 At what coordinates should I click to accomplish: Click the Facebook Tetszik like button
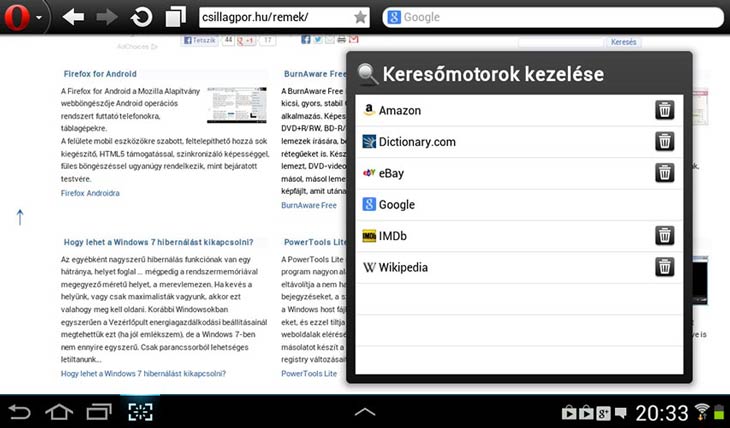coord(200,41)
